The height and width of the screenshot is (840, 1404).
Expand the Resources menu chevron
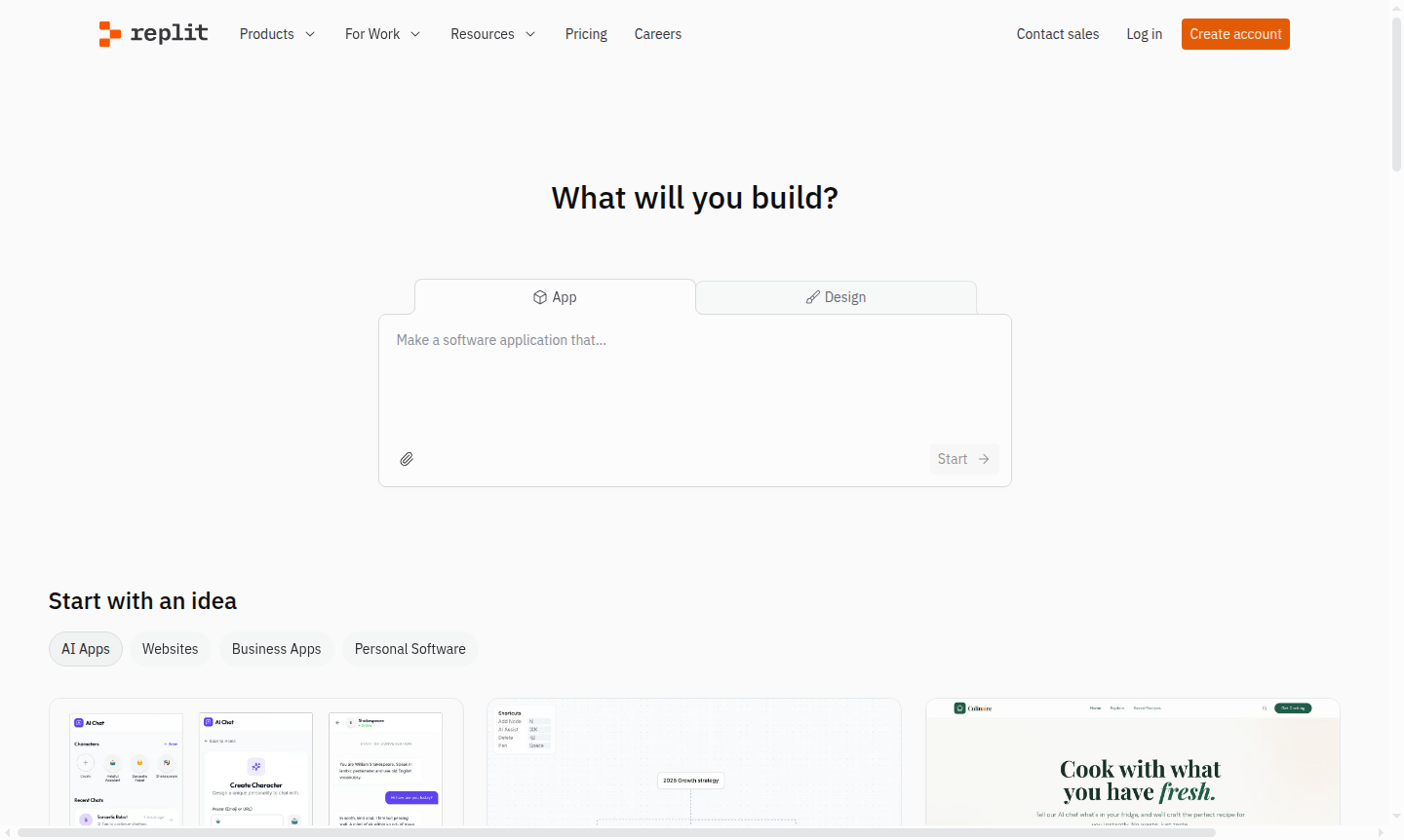click(530, 34)
